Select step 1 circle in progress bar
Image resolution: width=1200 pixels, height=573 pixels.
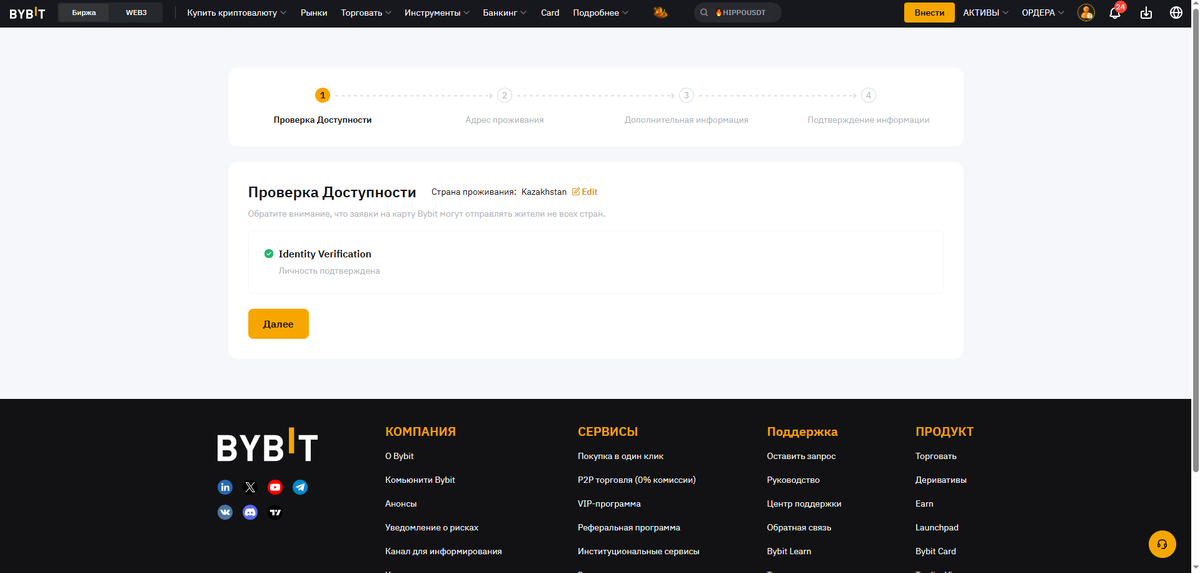[x=322, y=95]
